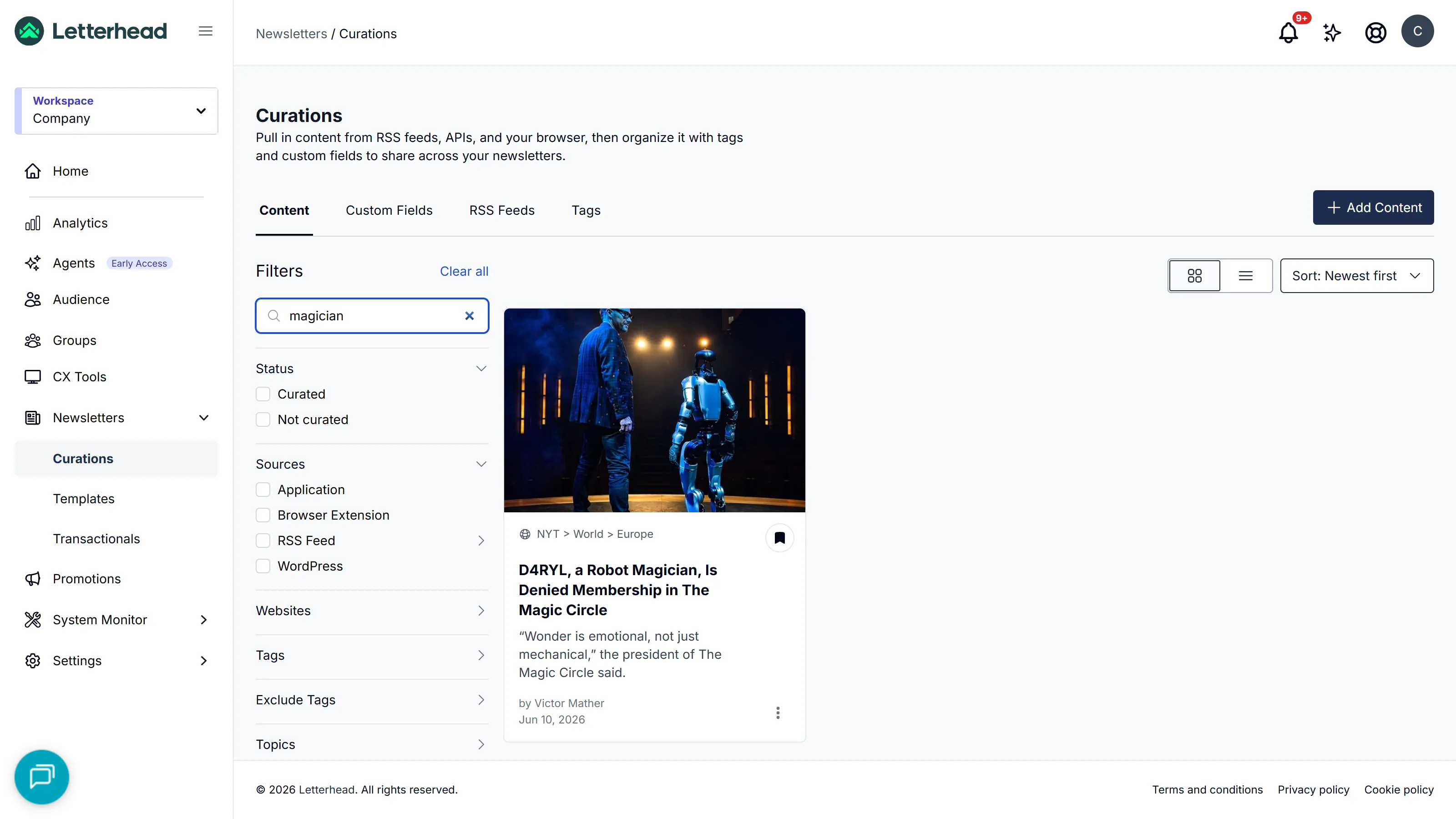Open the Custom Fields tab
This screenshot has width=1456, height=819.
389,210
